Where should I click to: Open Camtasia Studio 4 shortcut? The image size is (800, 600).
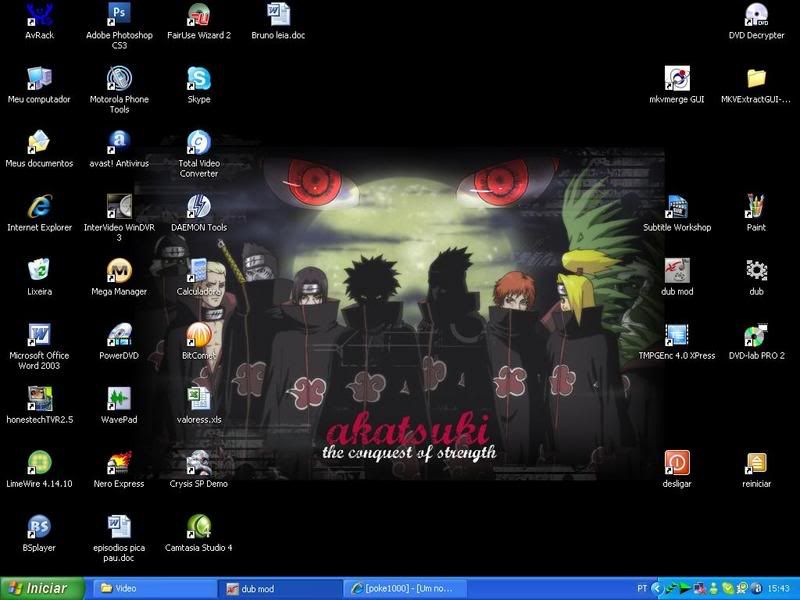[199, 527]
